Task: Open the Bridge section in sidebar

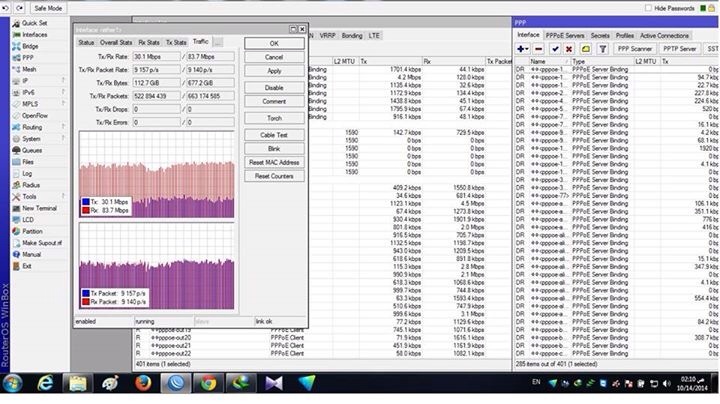Action: (x=26, y=46)
